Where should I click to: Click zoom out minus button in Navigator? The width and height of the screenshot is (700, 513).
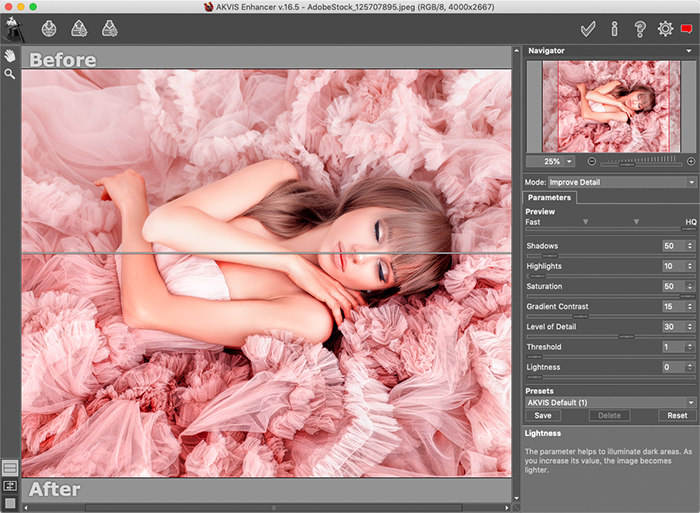pyautogui.click(x=592, y=161)
